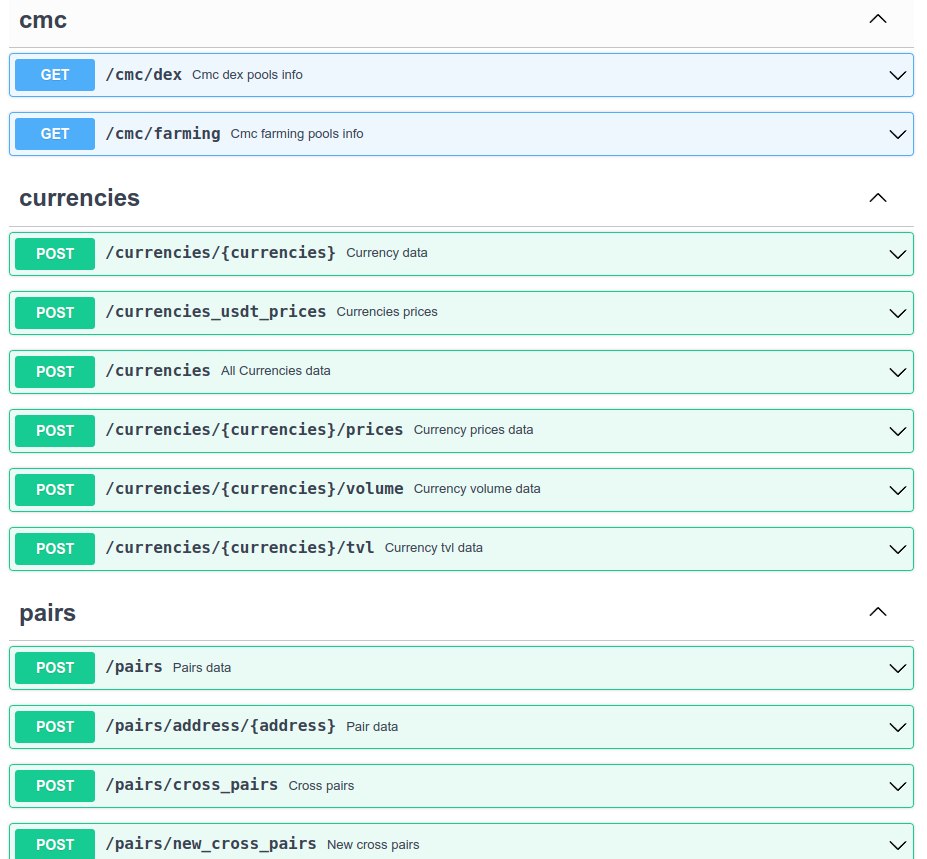Image resolution: width=927 pixels, height=859 pixels.
Task: Click the 'Cross pairs' endpoint description
Action: coord(321,786)
